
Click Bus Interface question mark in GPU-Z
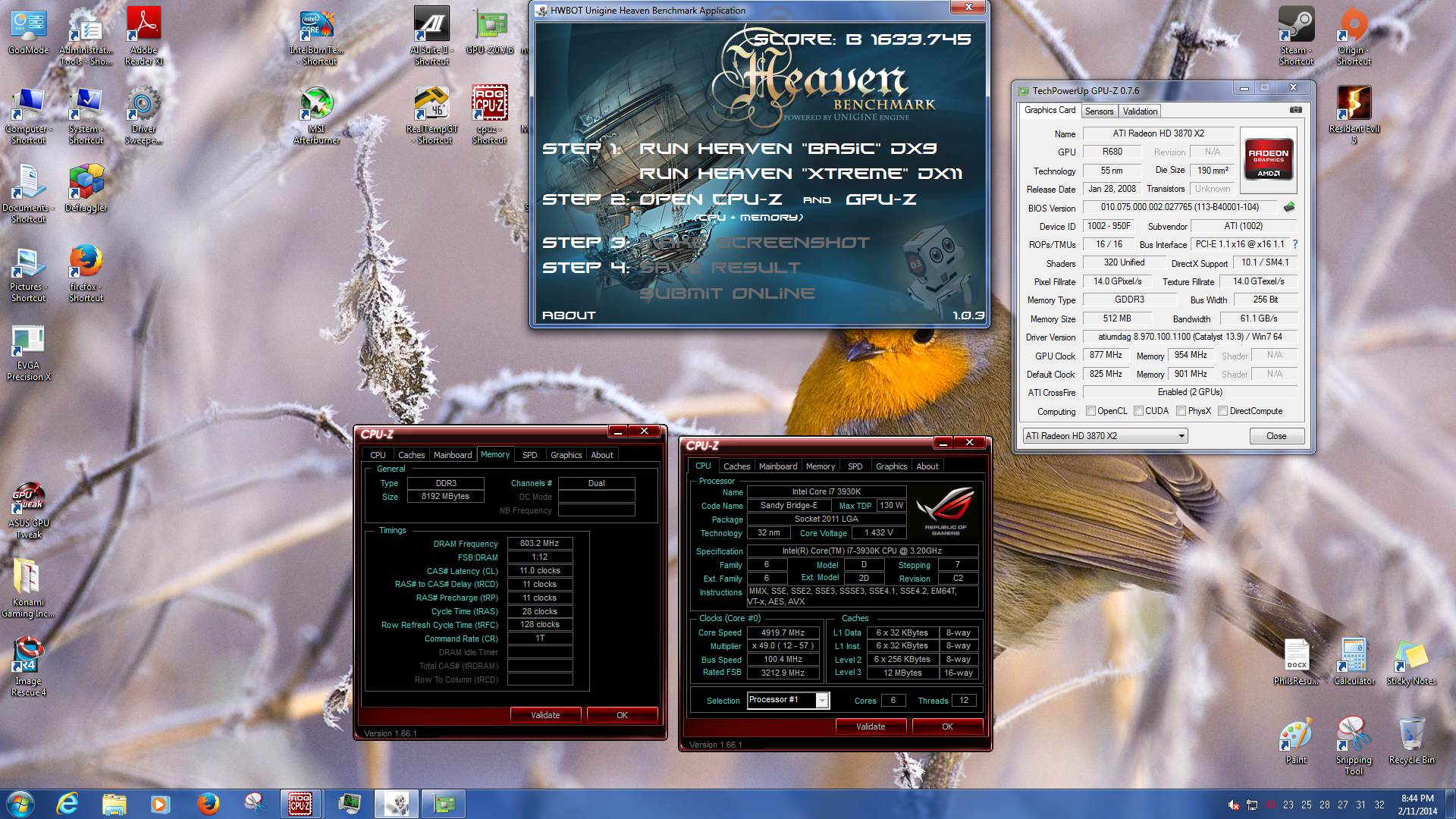pyautogui.click(x=1294, y=244)
